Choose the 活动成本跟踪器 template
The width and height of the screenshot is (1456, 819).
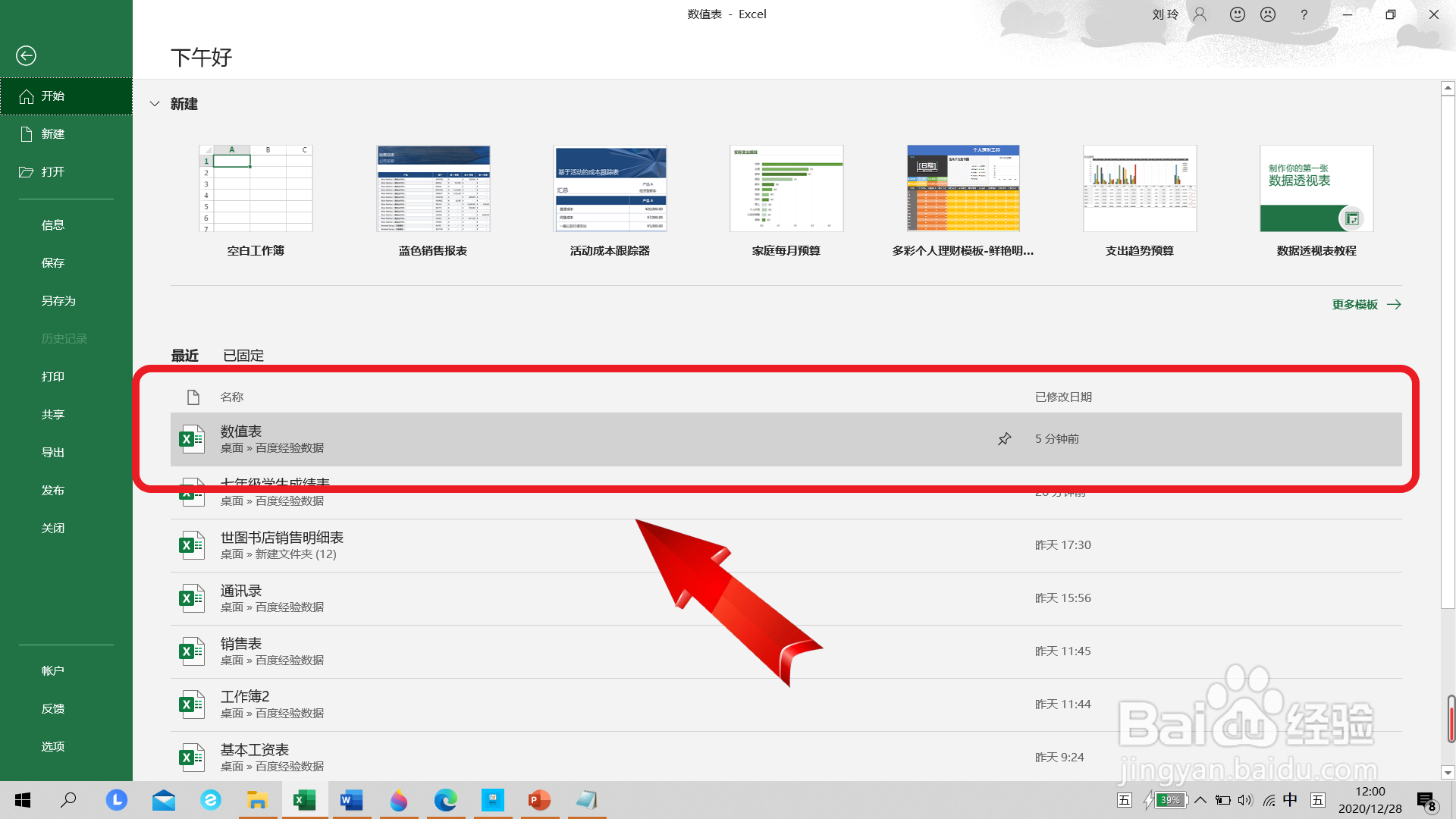610,188
